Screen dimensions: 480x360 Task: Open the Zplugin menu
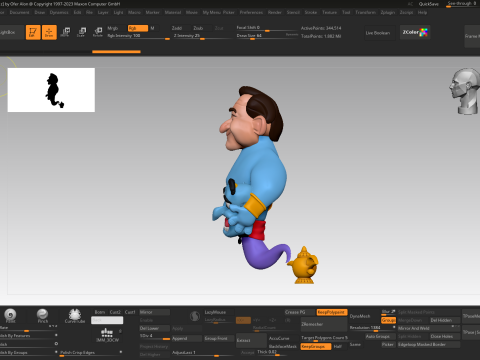[x=388, y=12]
